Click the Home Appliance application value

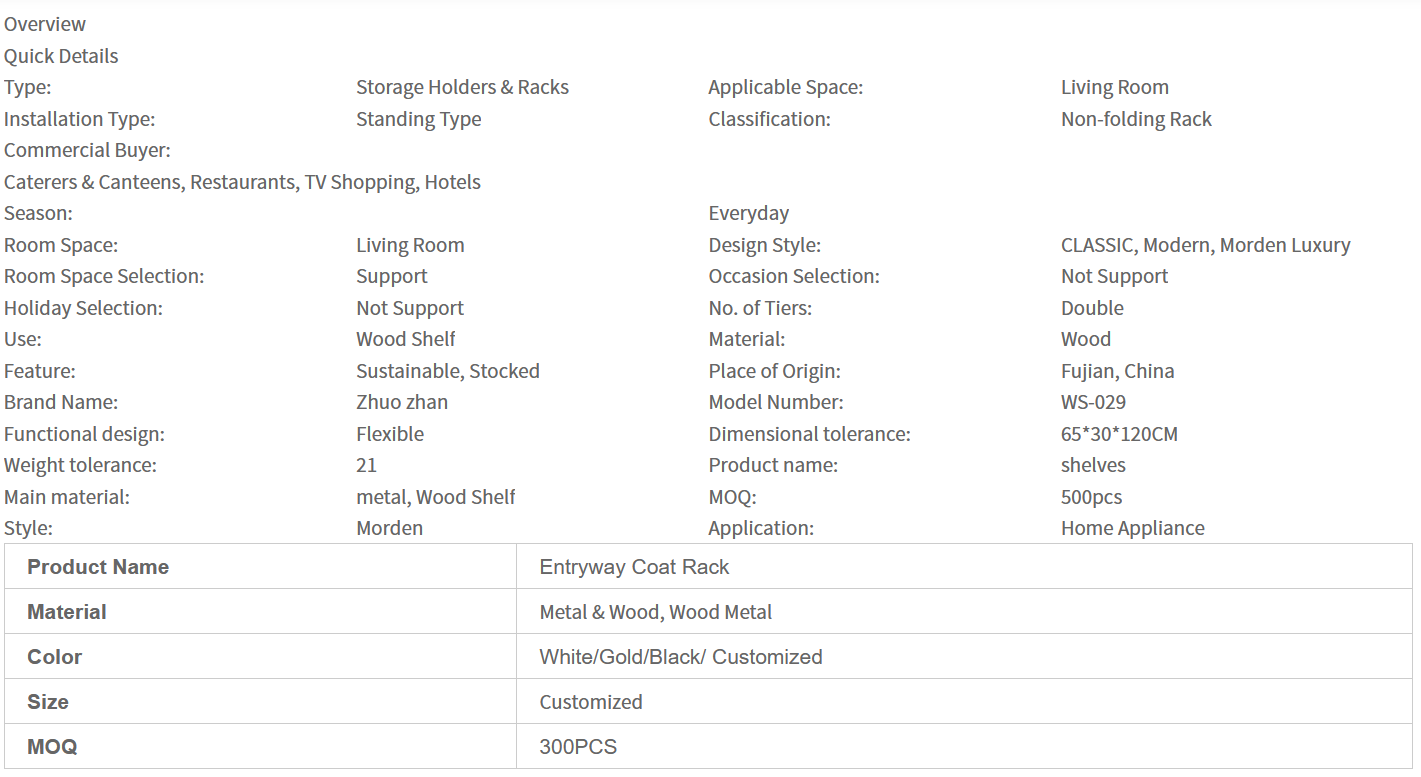pos(1132,528)
